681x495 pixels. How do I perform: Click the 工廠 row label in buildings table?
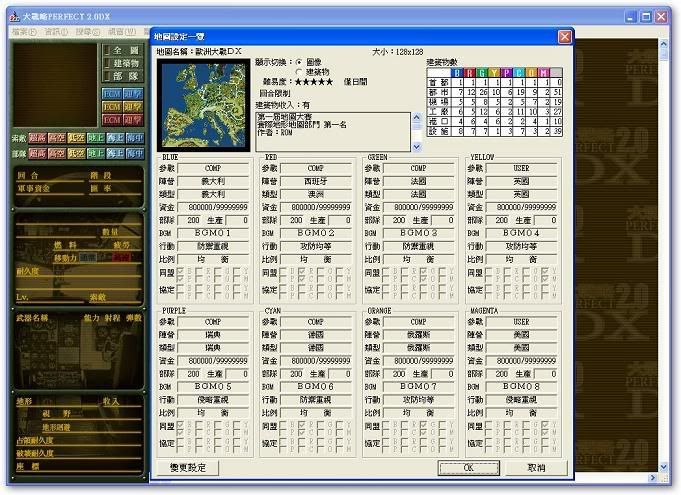[439, 112]
